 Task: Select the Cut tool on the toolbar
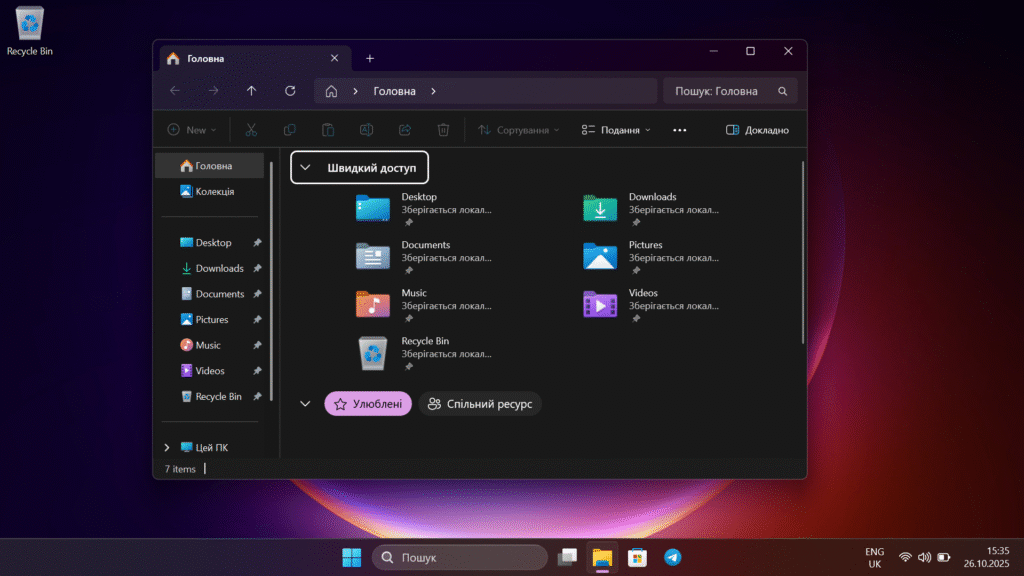click(251, 129)
